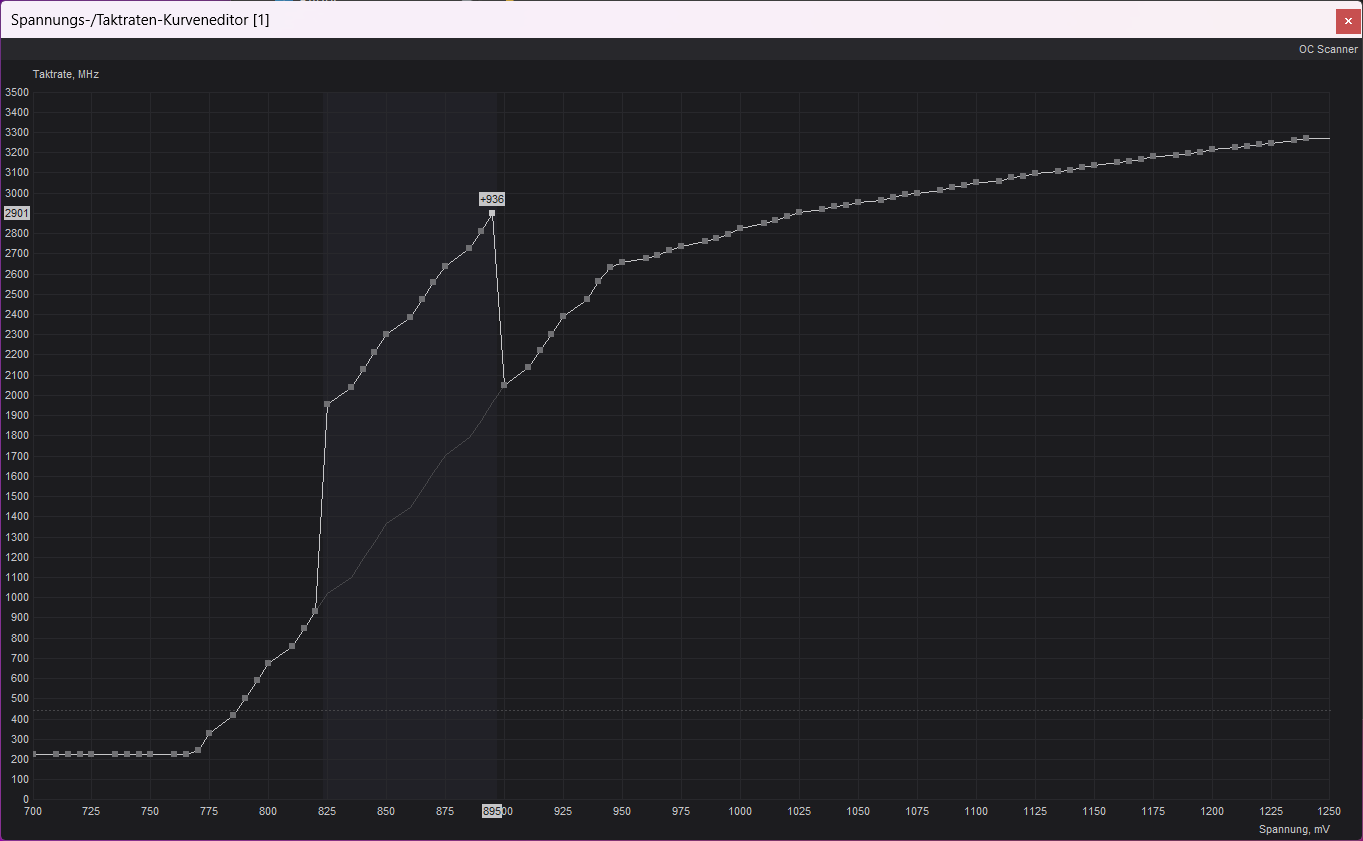The height and width of the screenshot is (841, 1363).
Task: Select the curve point at 900 mV
Action: [504, 385]
